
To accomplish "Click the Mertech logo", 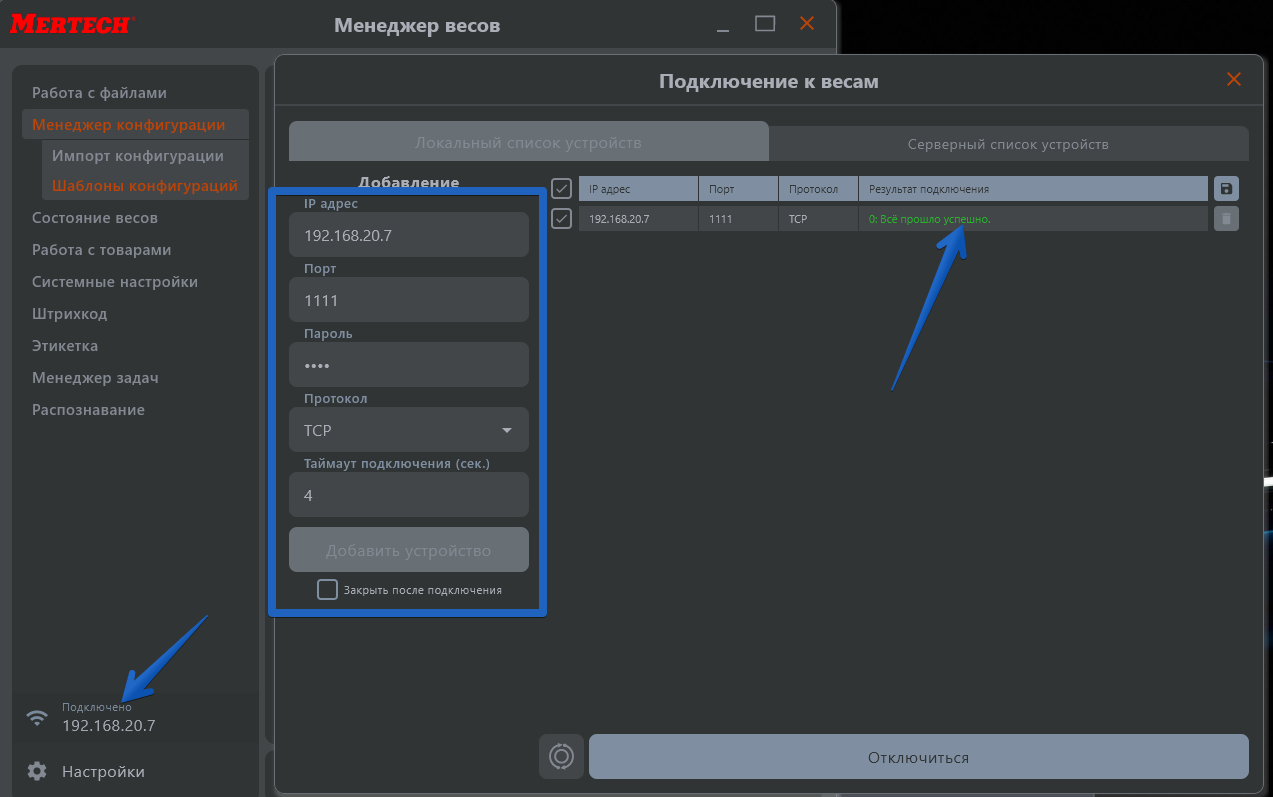I will (70, 24).
